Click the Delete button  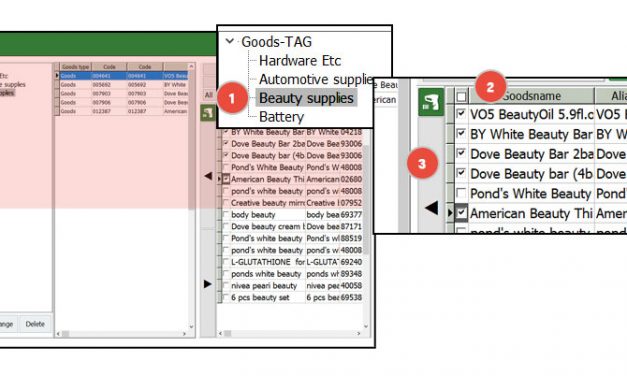[x=35, y=324]
